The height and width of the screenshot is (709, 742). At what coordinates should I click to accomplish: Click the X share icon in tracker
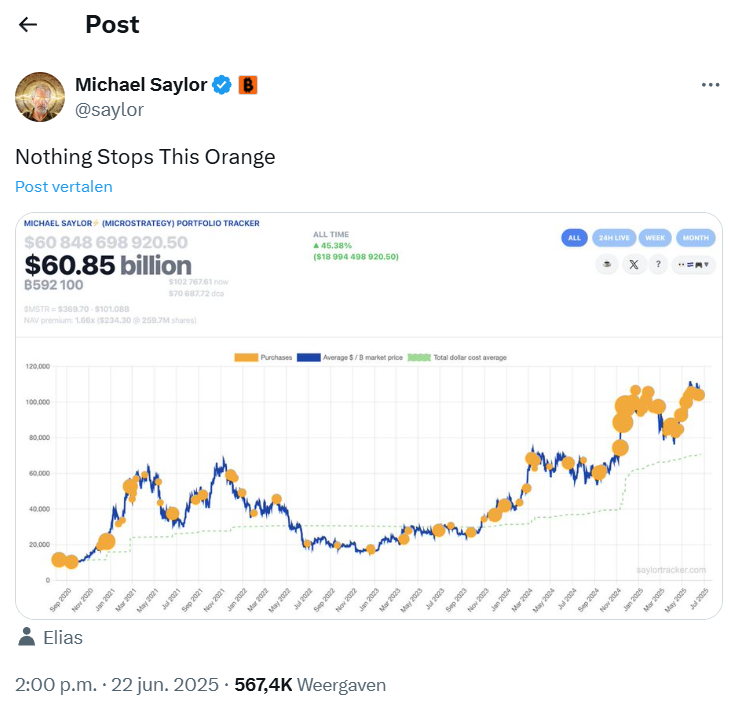(x=634, y=265)
